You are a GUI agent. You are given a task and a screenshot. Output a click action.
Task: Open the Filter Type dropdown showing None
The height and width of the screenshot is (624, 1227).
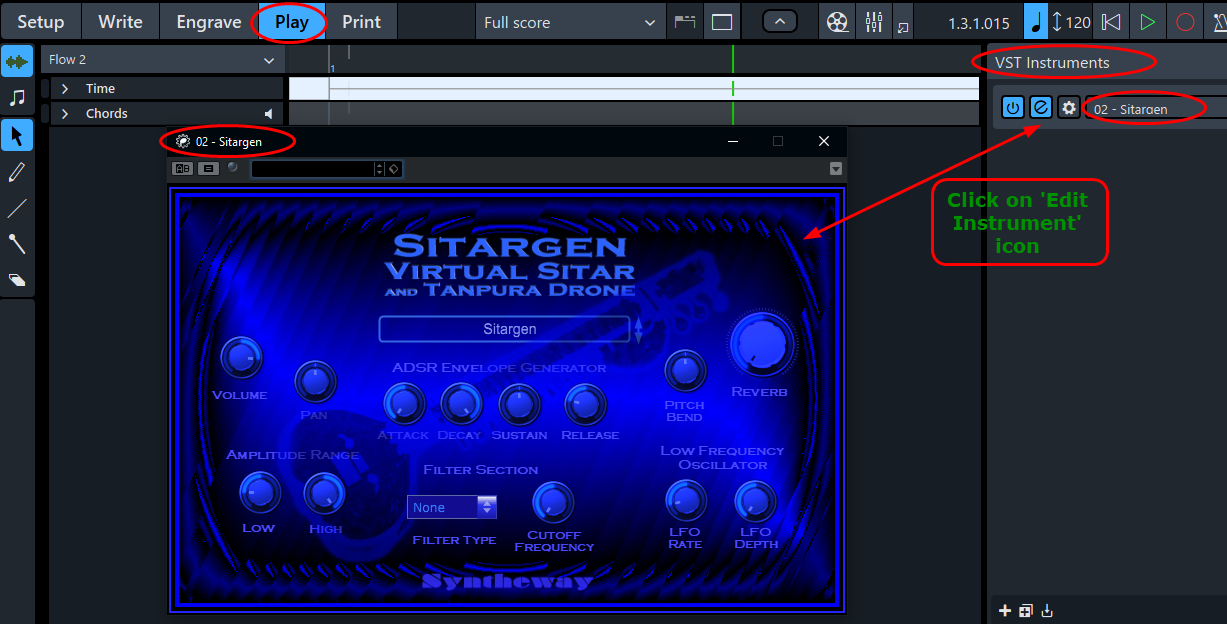click(x=452, y=507)
